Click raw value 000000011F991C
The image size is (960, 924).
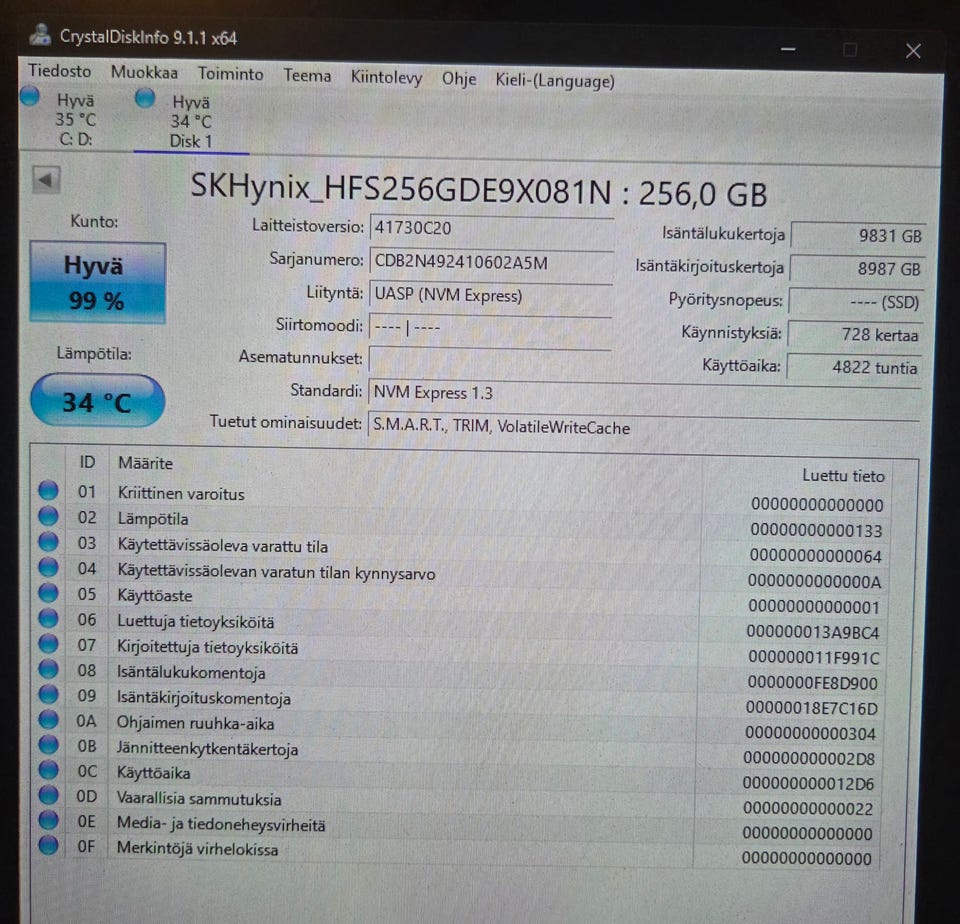[x=814, y=658]
